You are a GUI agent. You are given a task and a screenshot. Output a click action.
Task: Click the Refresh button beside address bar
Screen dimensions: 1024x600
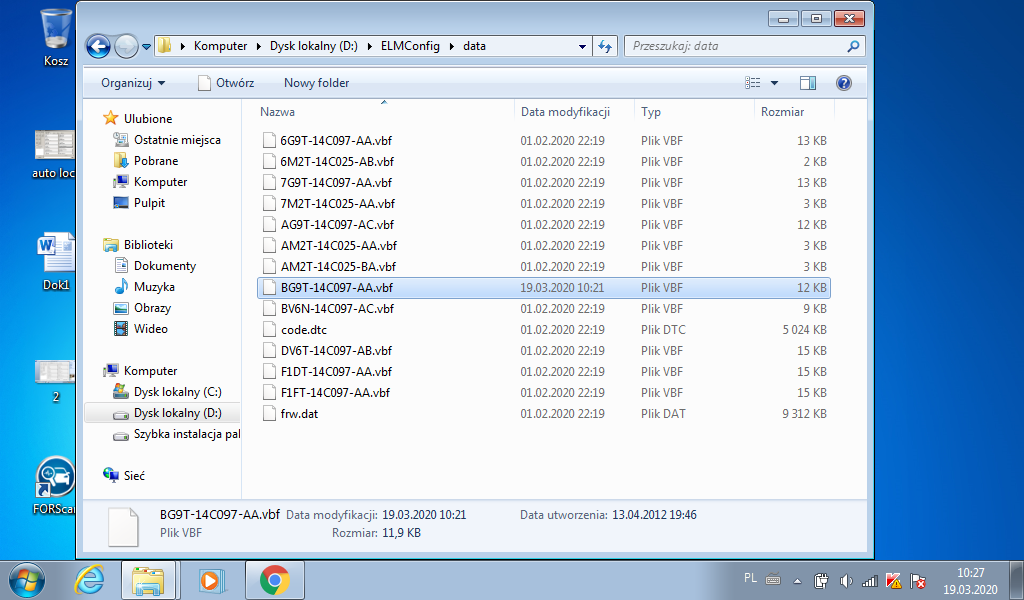[x=605, y=46]
